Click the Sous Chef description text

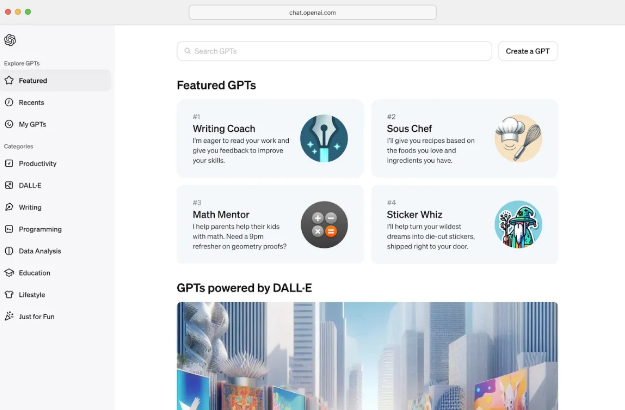430,151
